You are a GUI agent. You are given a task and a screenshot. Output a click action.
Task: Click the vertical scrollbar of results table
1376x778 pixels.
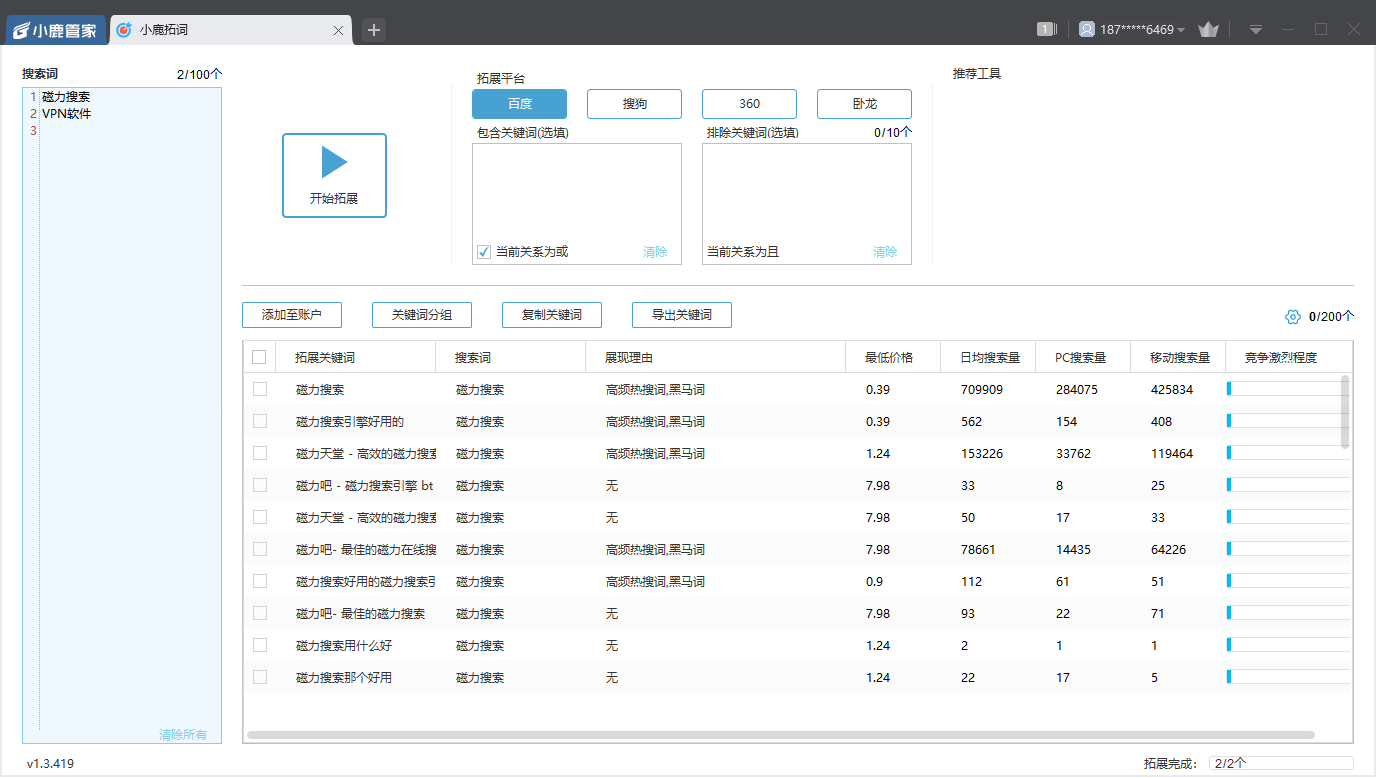coord(1345,412)
